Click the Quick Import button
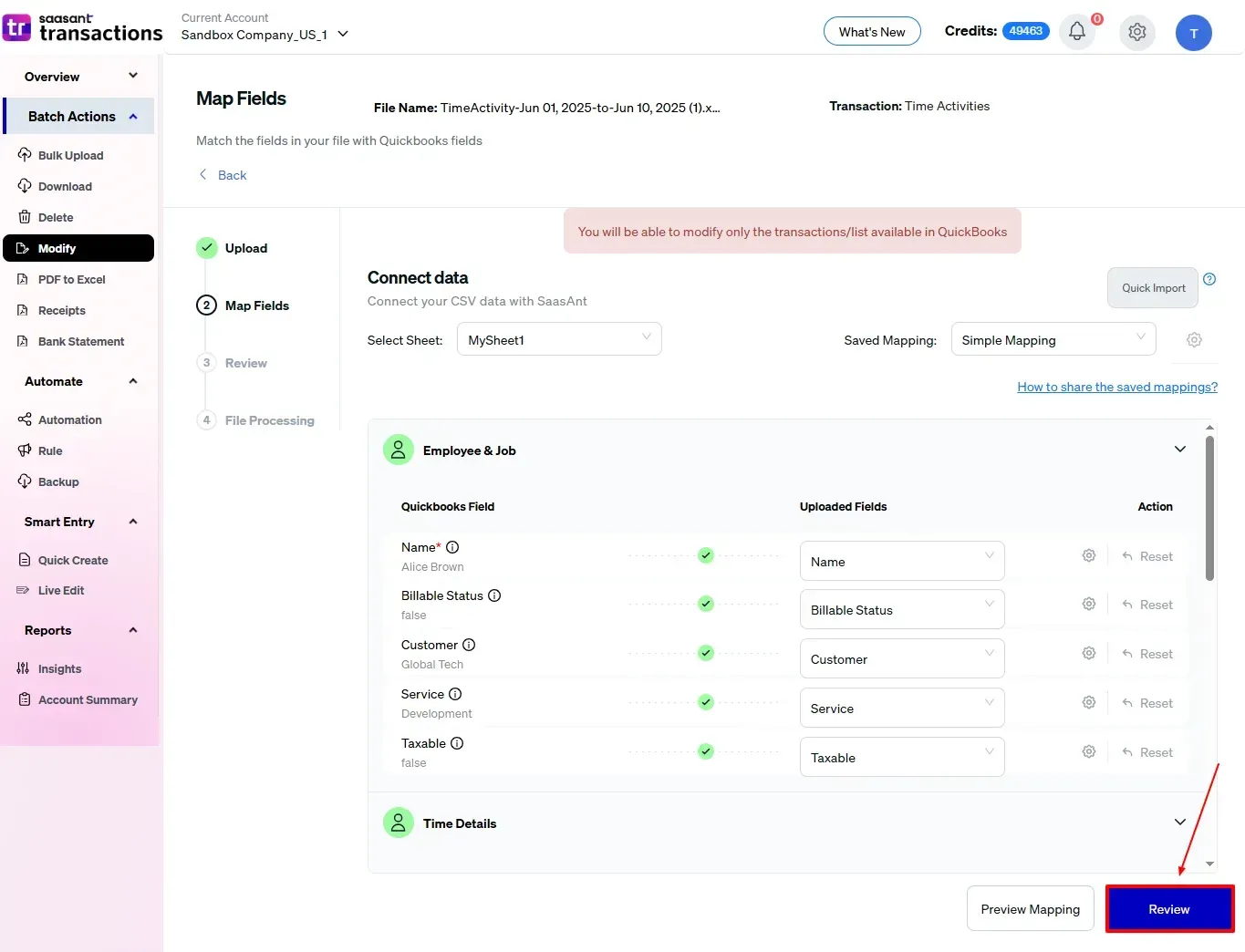1245x952 pixels. coord(1153,287)
